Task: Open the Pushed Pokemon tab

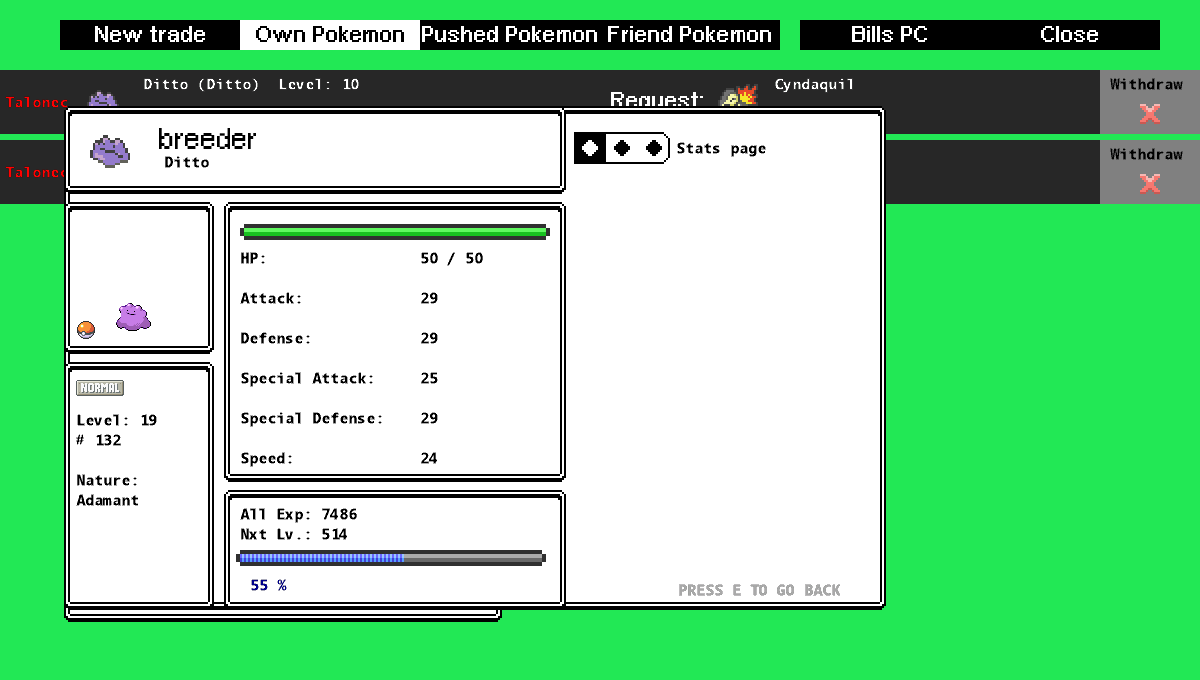Action: (x=510, y=35)
